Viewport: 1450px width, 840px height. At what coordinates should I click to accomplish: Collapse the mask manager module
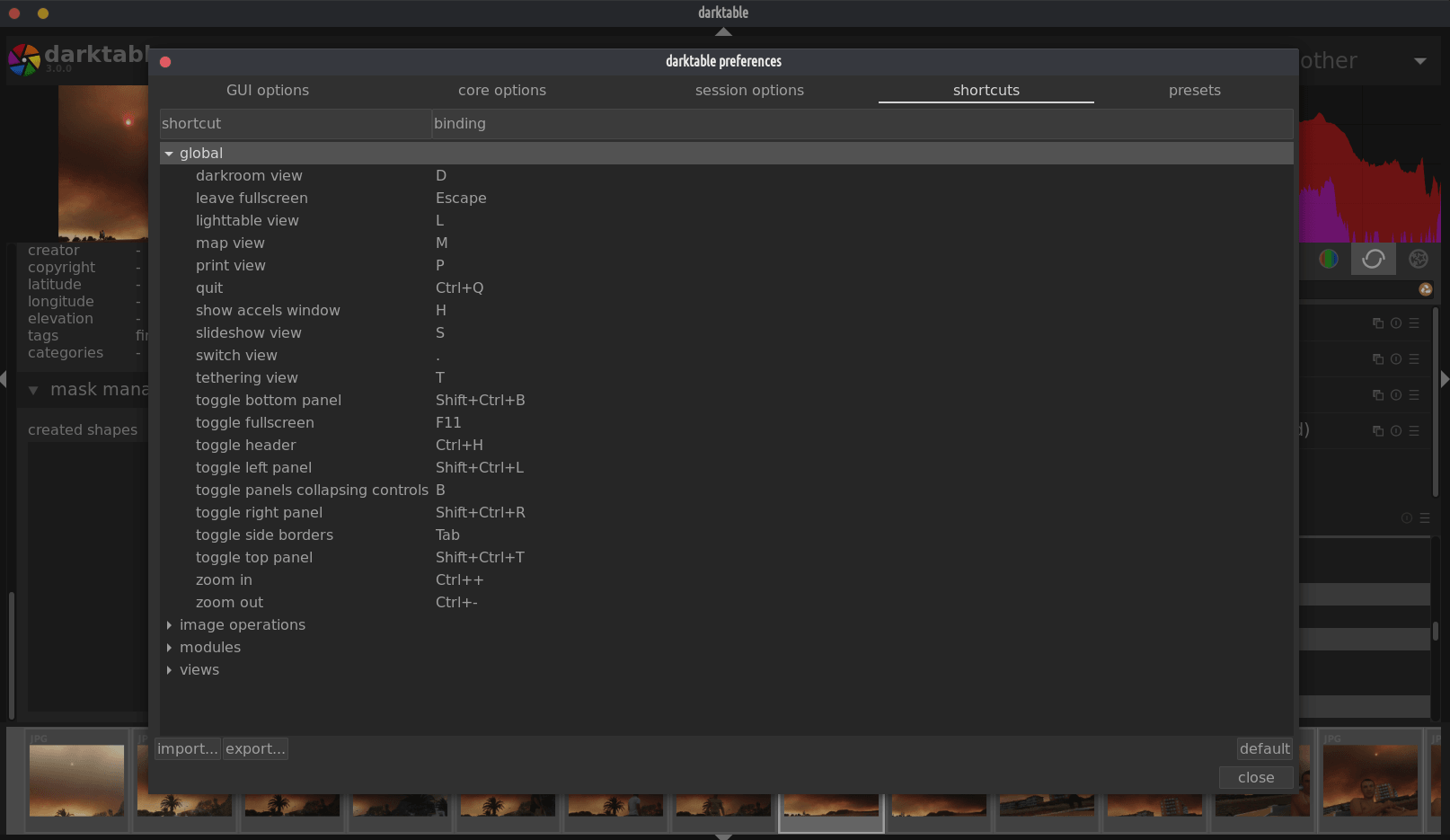[33, 390]
